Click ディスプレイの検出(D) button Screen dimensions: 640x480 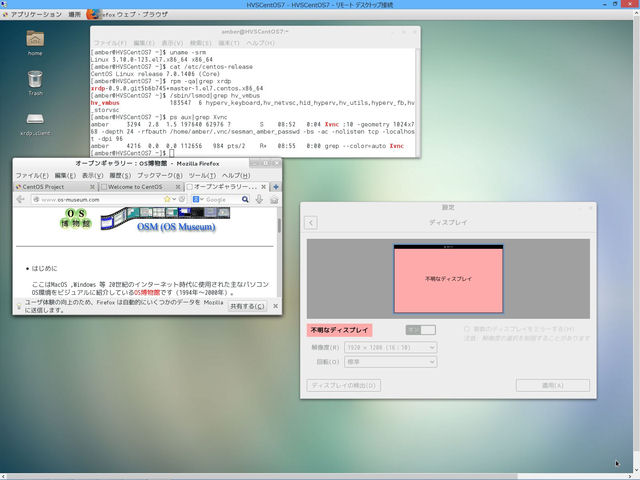point(344,385)
